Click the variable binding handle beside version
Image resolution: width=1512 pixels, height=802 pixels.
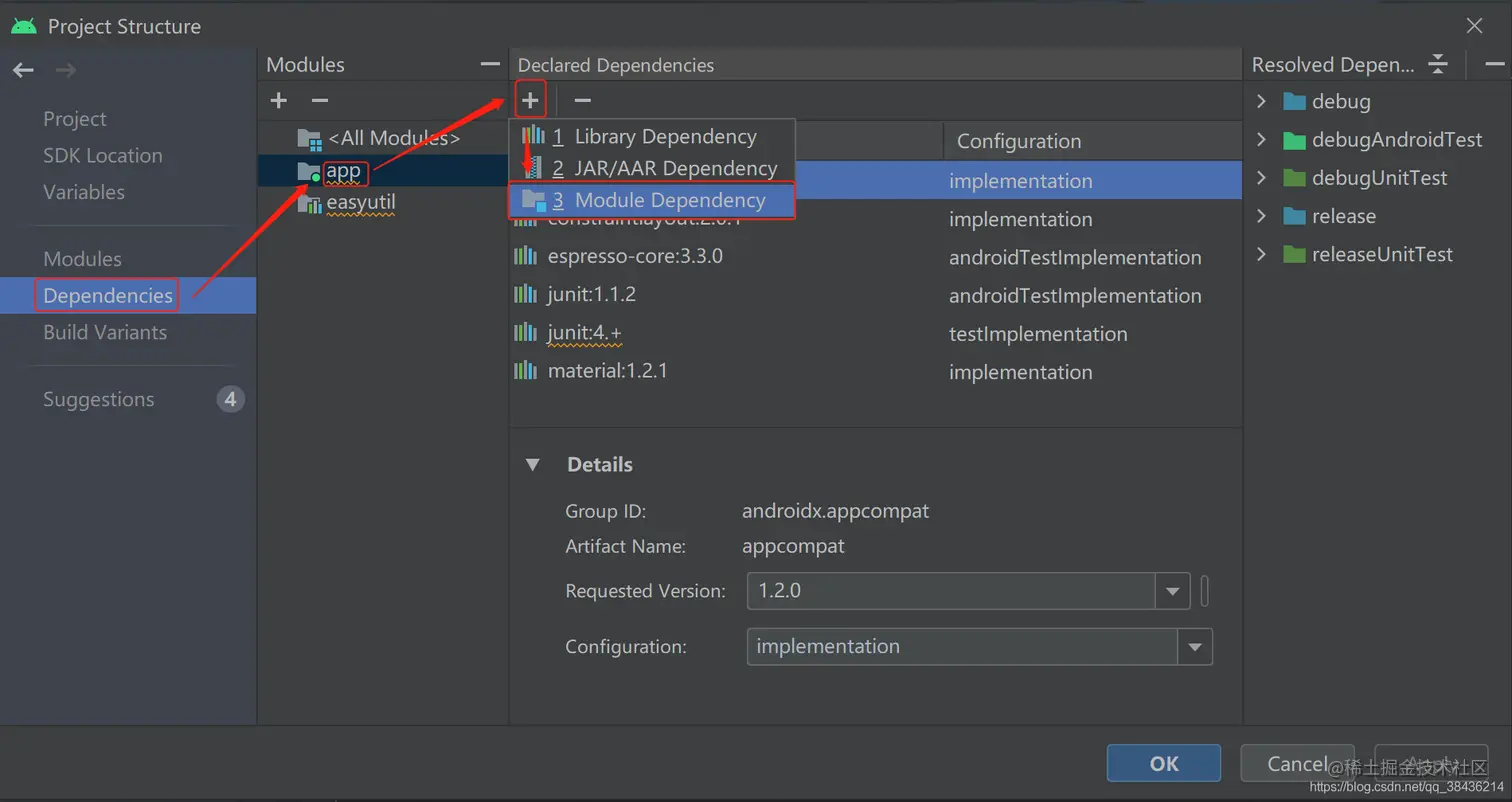(x=1205, y=591)
